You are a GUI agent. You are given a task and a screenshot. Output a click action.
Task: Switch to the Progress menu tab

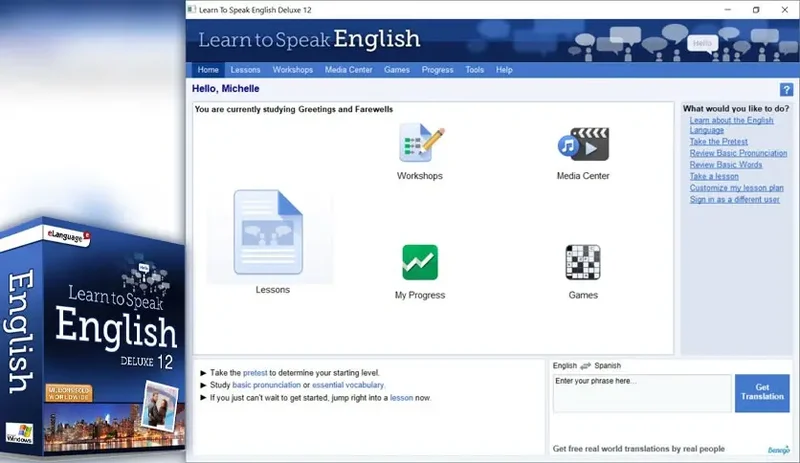point(437,70)
